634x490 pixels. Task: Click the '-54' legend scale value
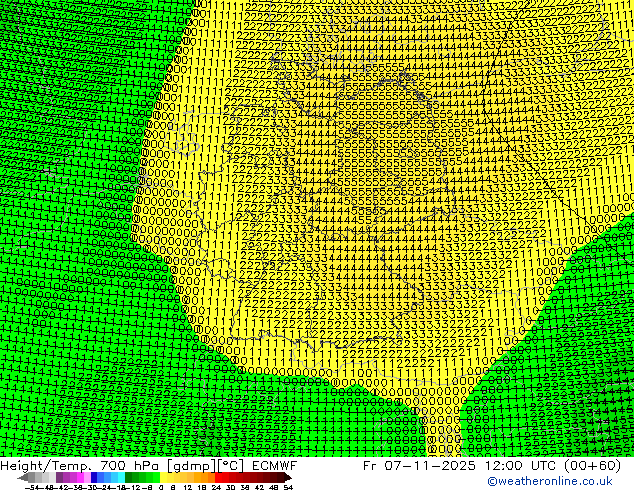tap(32, 488)
